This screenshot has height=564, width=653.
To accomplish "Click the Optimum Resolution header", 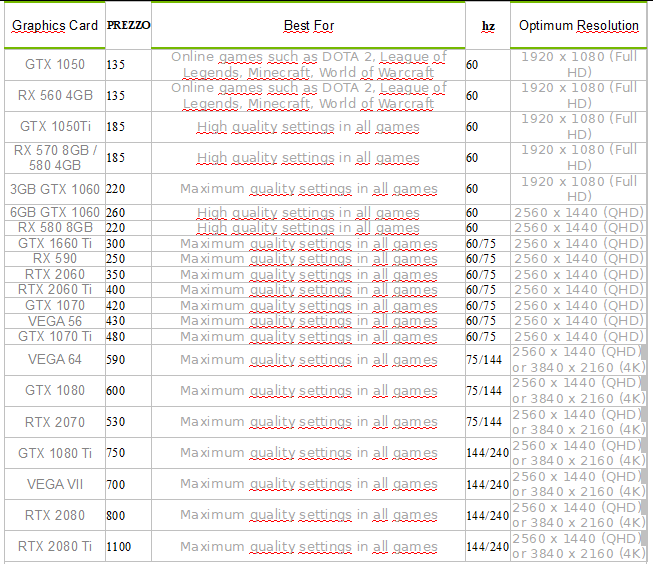I will pyautogui.click(x=578, y=25).
